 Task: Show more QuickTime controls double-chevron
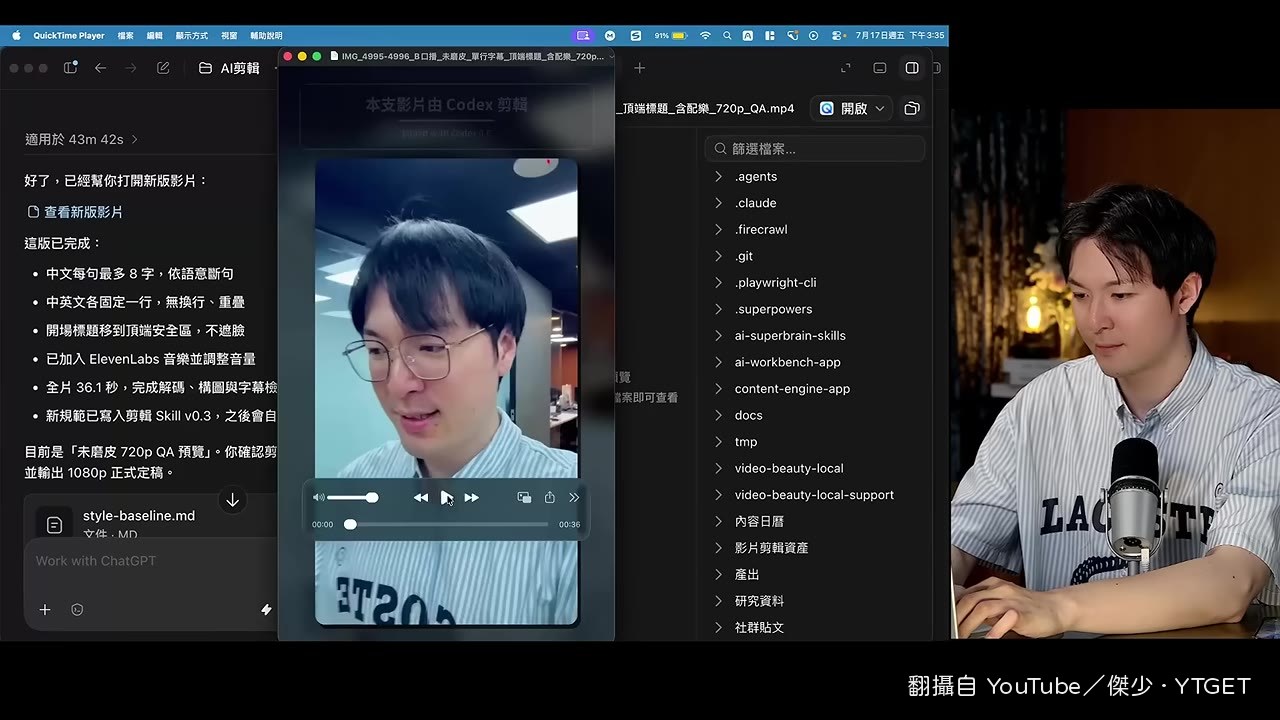[x=574, y=497]
